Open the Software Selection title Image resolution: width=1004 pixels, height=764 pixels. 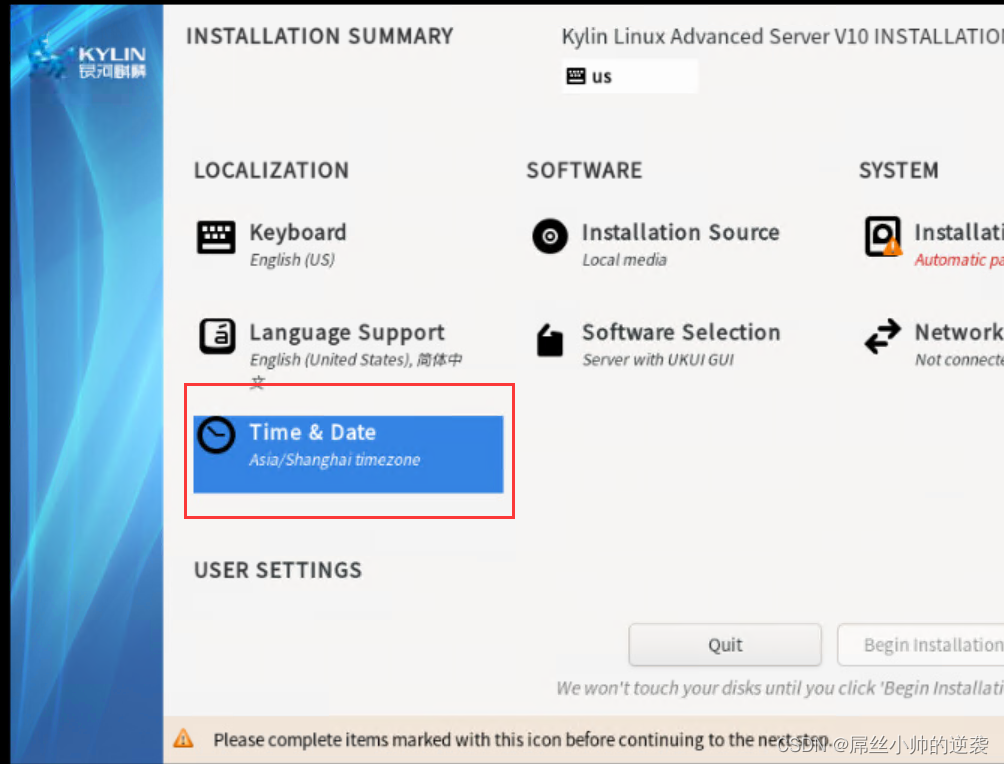click(x=681, y=332)
